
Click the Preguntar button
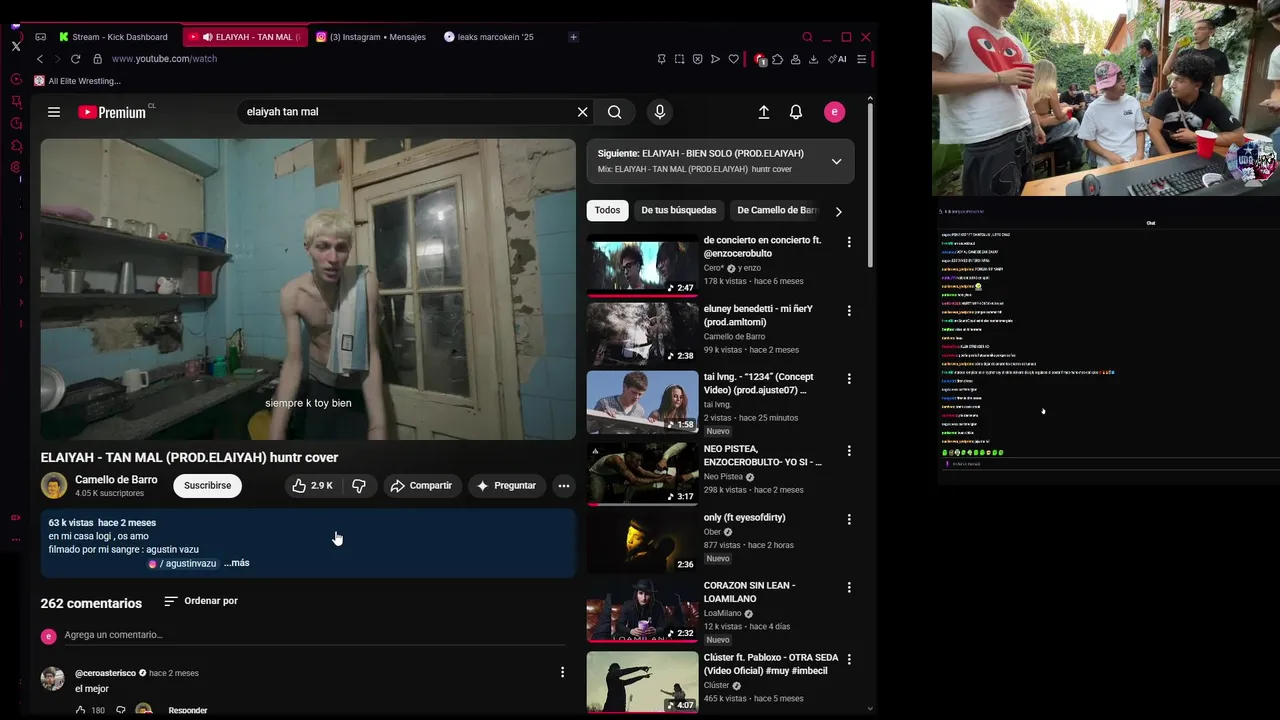[x=506, y=485]
